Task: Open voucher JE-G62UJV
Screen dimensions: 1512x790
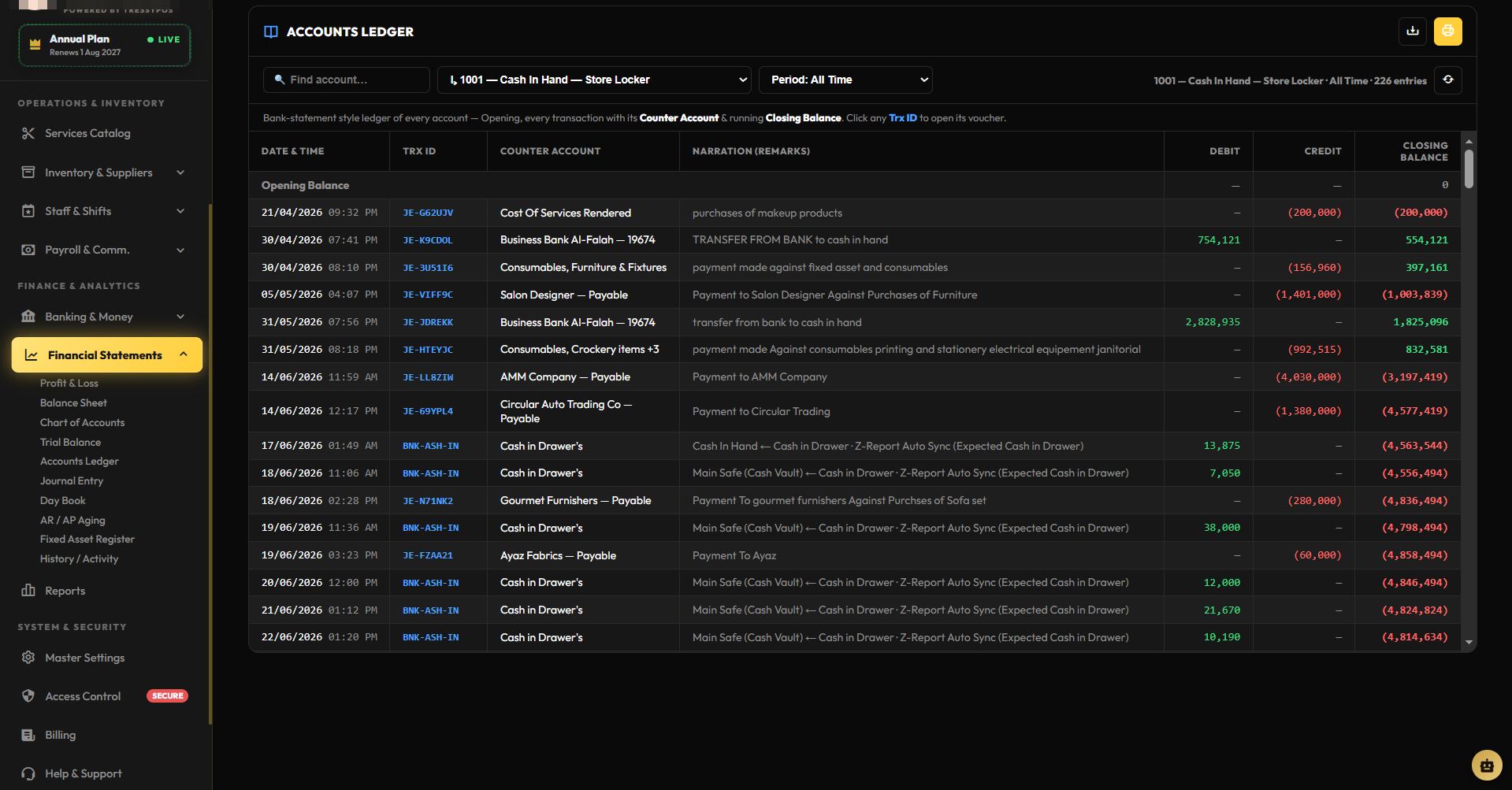Action: point(428,213)
